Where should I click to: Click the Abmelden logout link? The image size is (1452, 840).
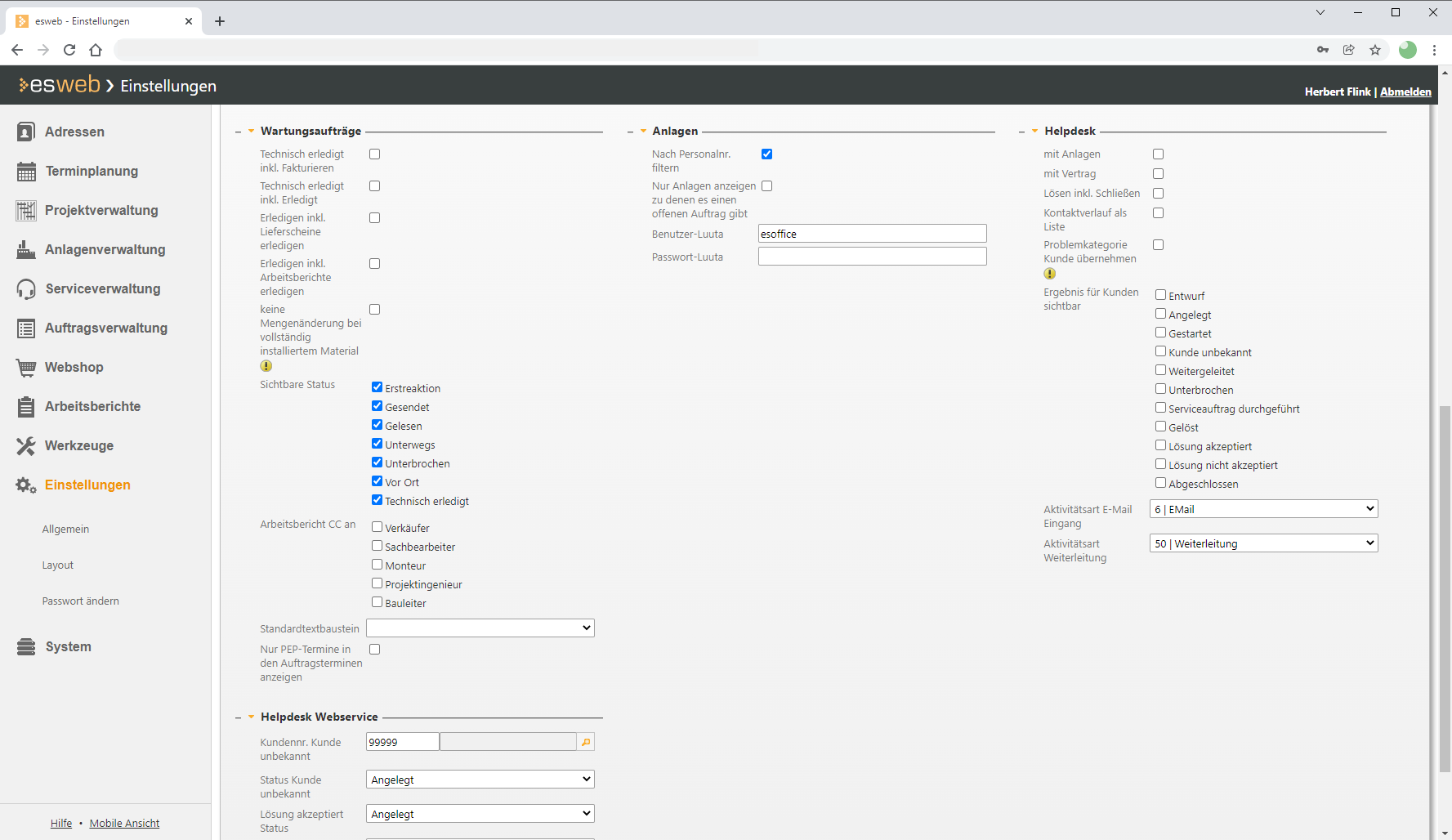1405,92
